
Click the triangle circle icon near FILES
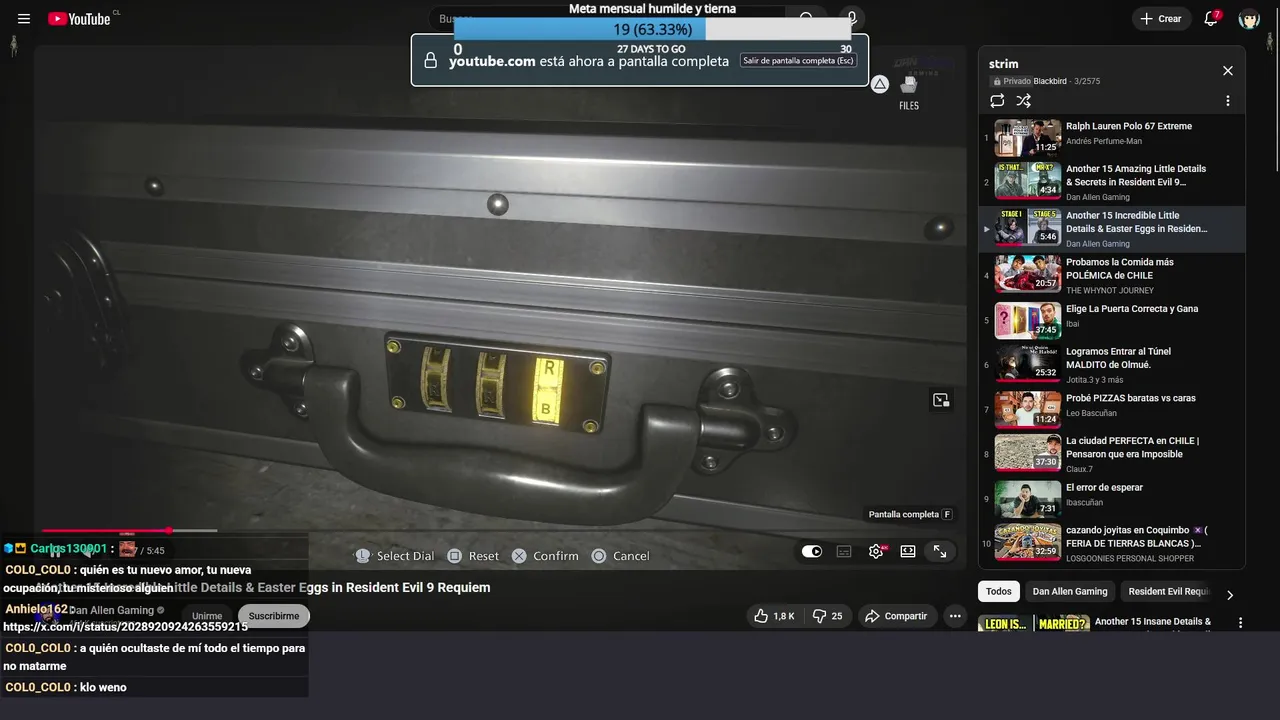coord(879,84)
